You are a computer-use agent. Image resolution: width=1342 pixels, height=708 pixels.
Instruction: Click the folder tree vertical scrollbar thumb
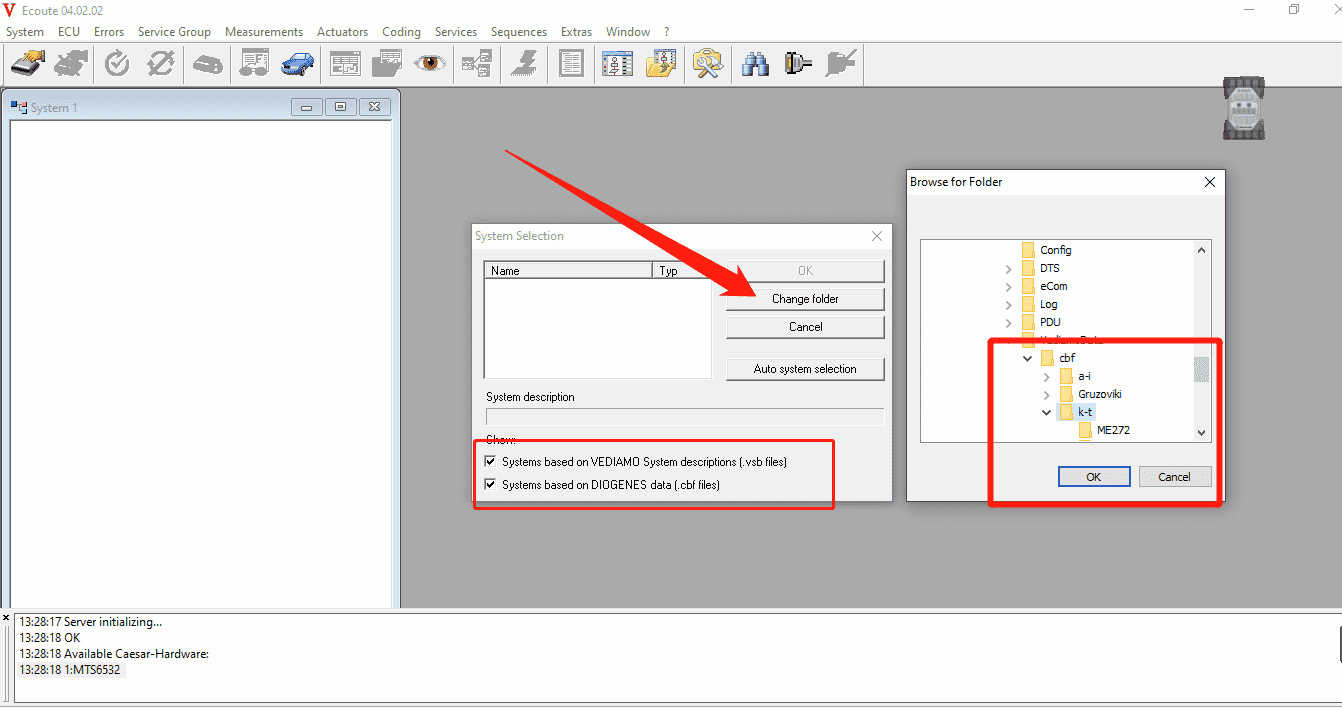tap(1201, 370)
